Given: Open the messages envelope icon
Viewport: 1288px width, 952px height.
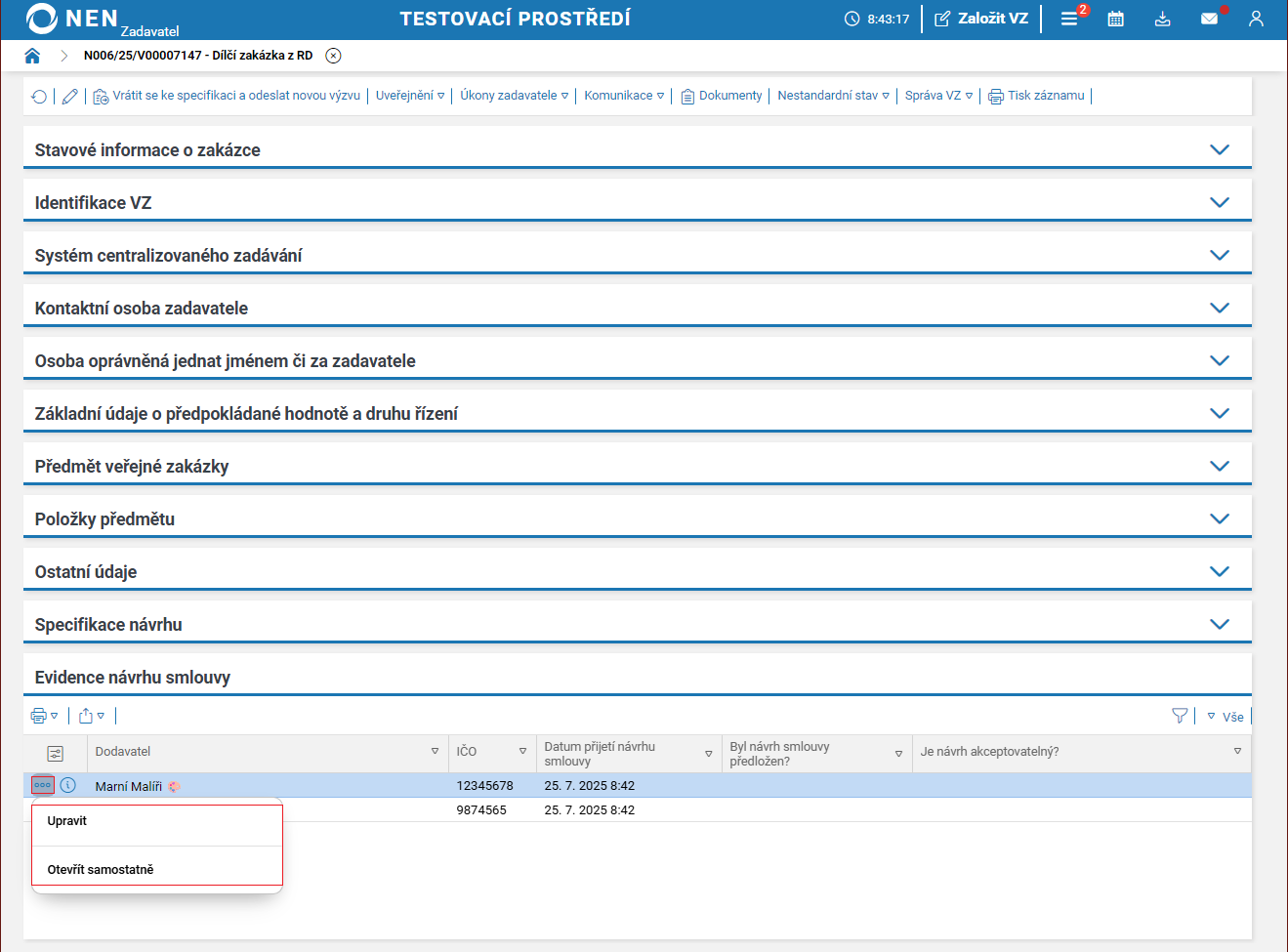Looking at the screenshot, I should pos(1210,19).
